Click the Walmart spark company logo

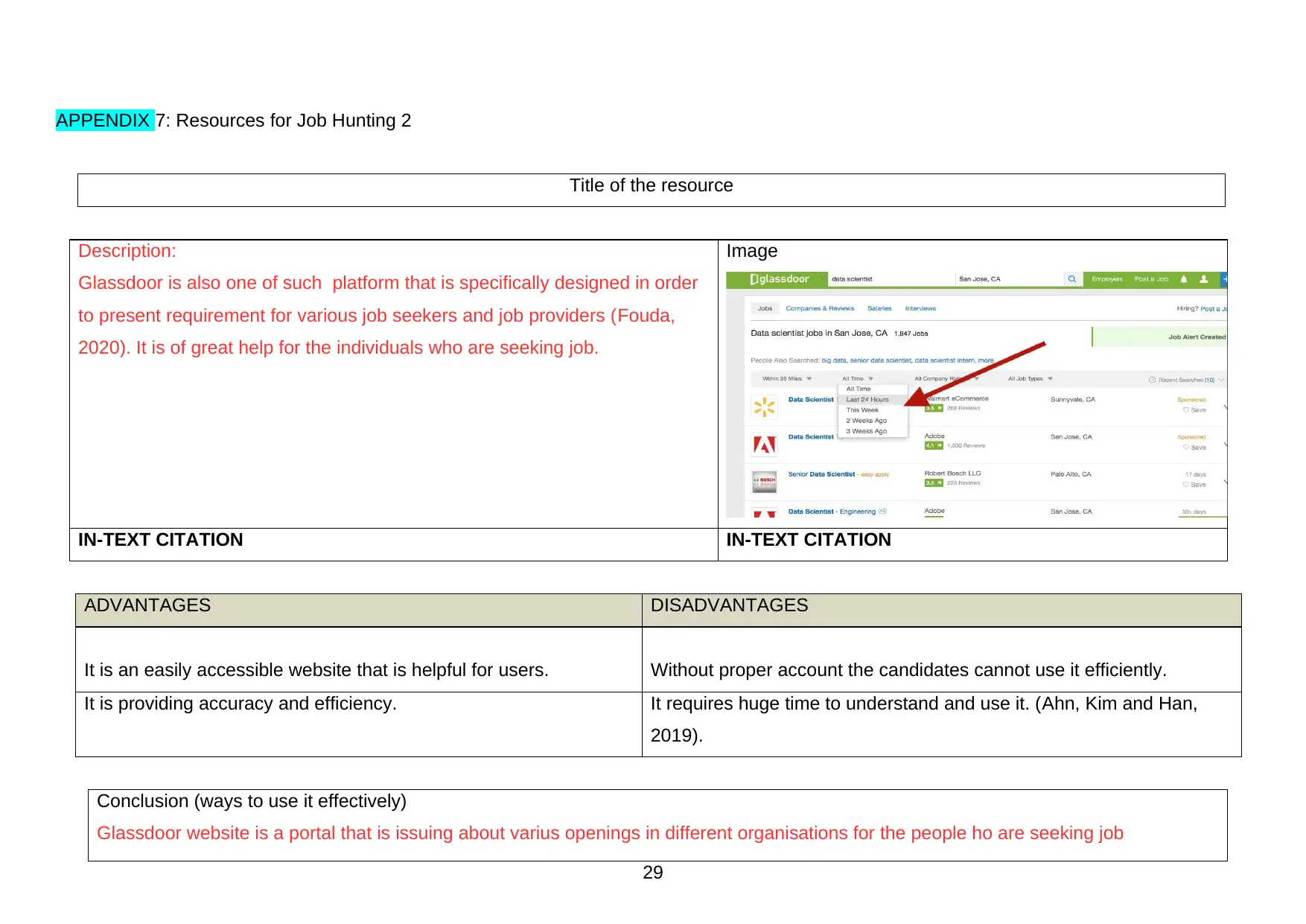(765, 407)
